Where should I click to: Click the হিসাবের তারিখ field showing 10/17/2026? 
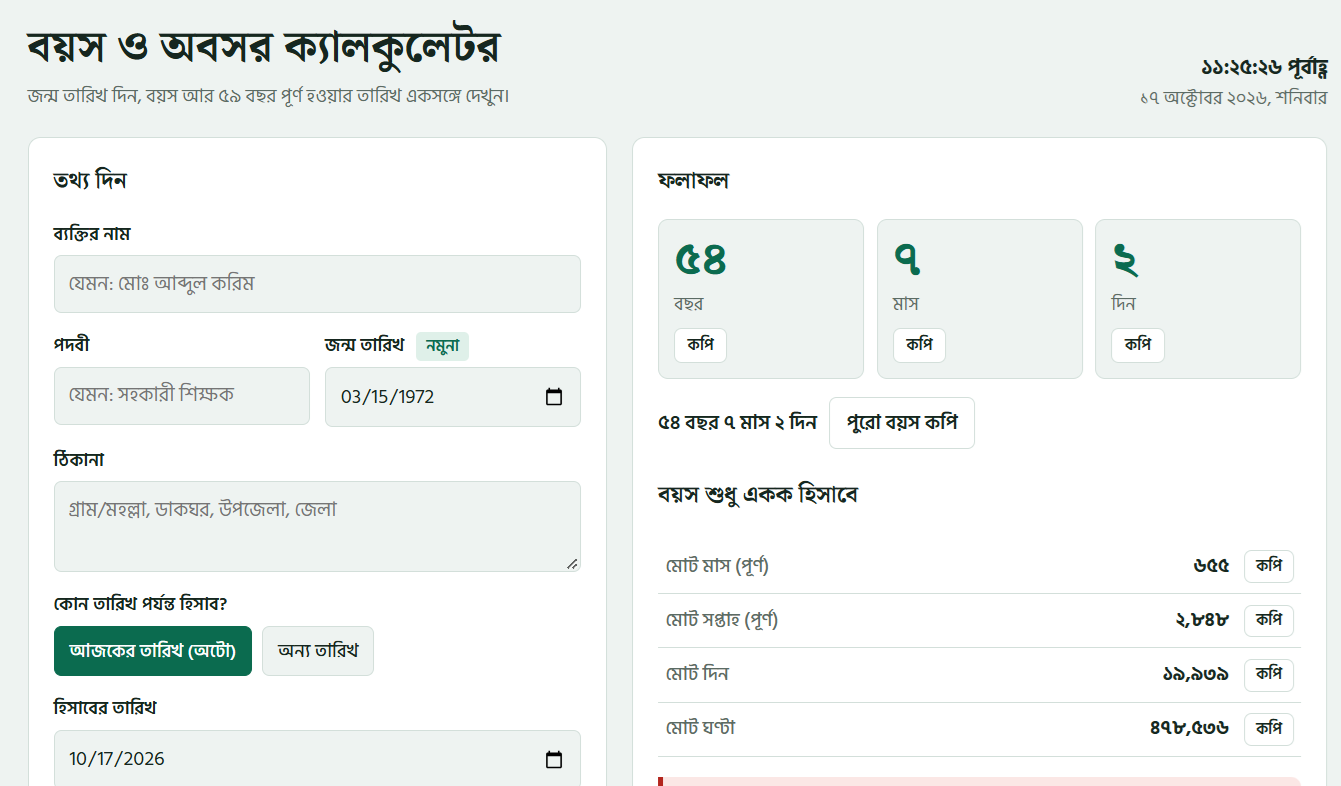317,759
